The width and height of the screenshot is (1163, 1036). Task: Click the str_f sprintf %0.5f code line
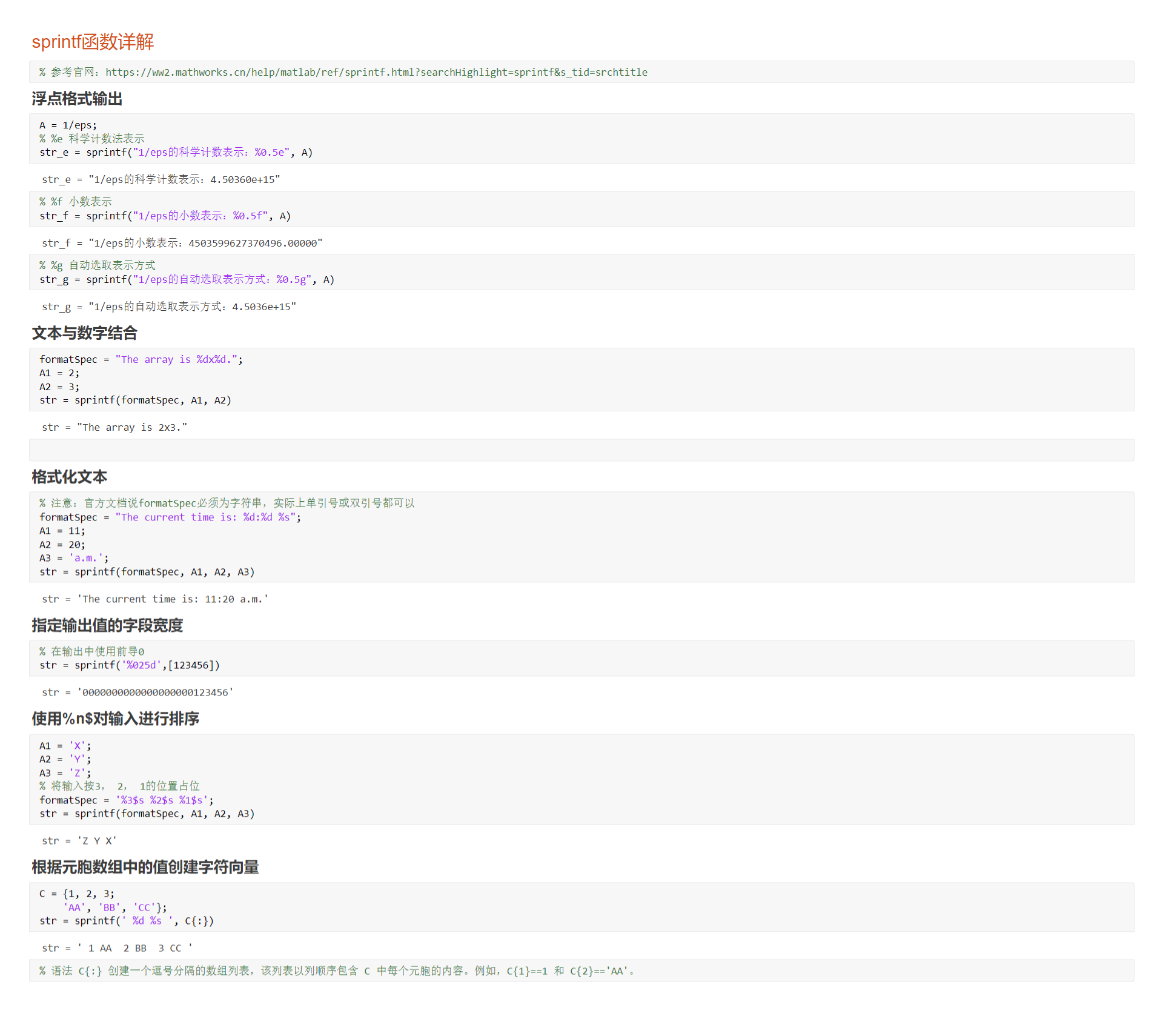(165, 216)
